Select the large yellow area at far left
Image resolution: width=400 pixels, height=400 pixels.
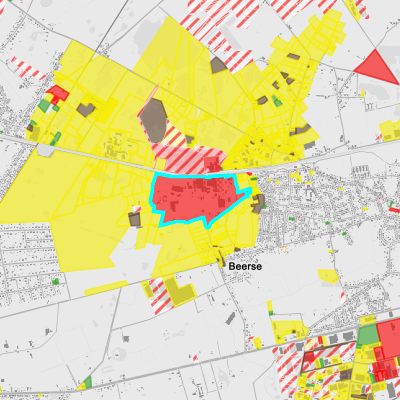[x=43, y=187]
